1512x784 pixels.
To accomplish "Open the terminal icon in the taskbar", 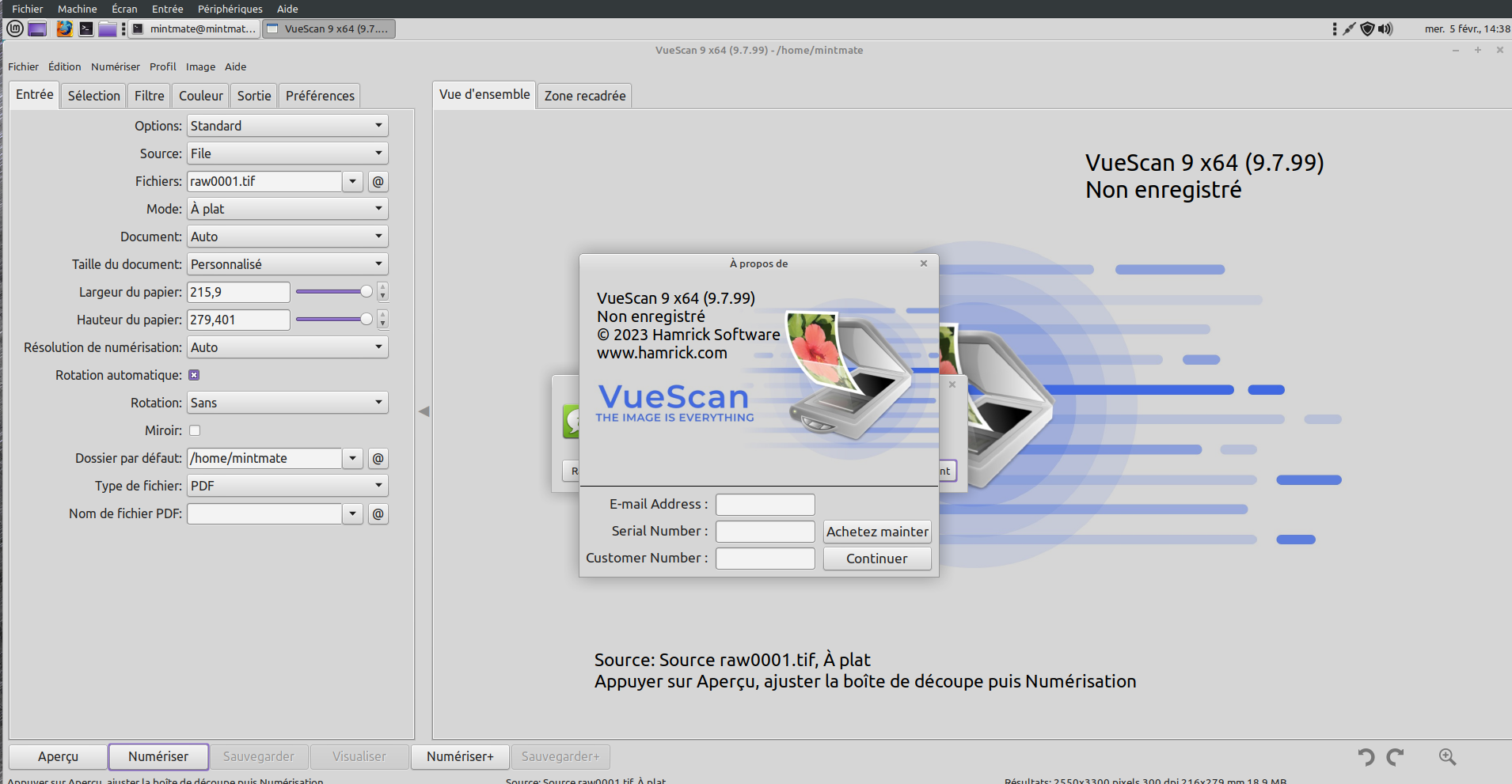I will coord(86,29).
